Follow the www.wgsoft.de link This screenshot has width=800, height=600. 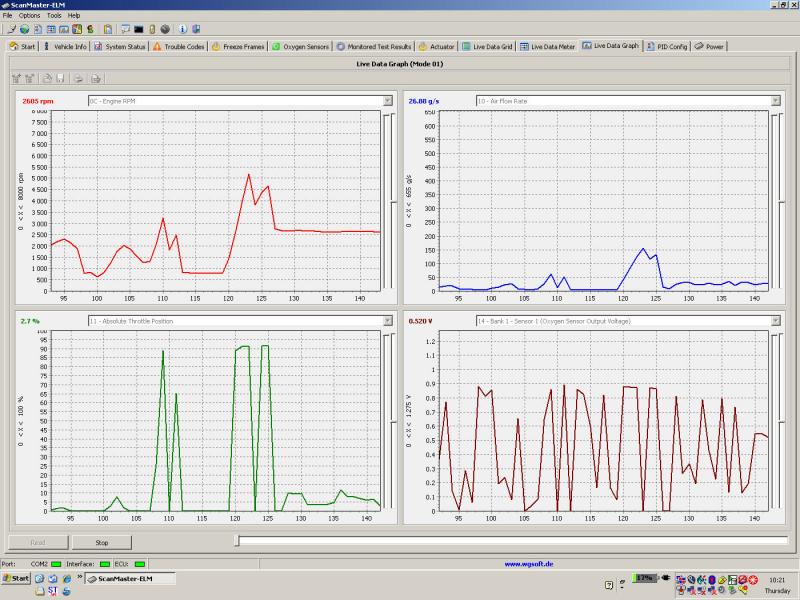(529, 564)
